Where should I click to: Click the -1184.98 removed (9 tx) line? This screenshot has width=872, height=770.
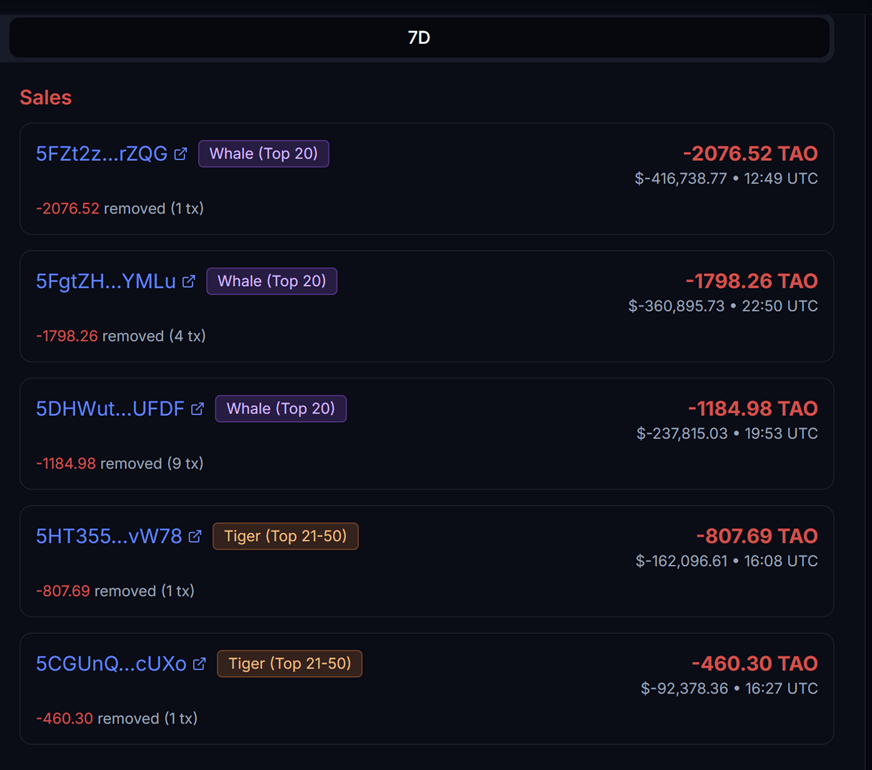point(120,463)
